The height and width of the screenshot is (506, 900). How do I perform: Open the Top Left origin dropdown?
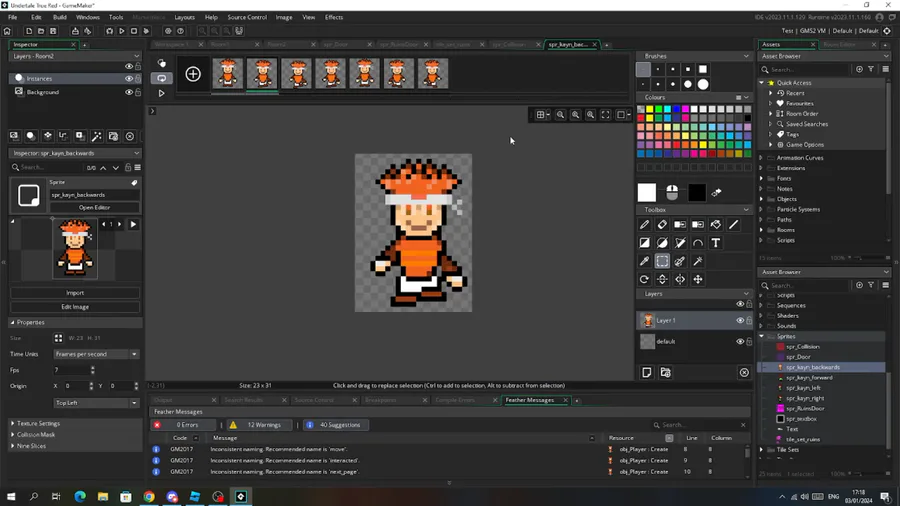(x=96, y=403)
